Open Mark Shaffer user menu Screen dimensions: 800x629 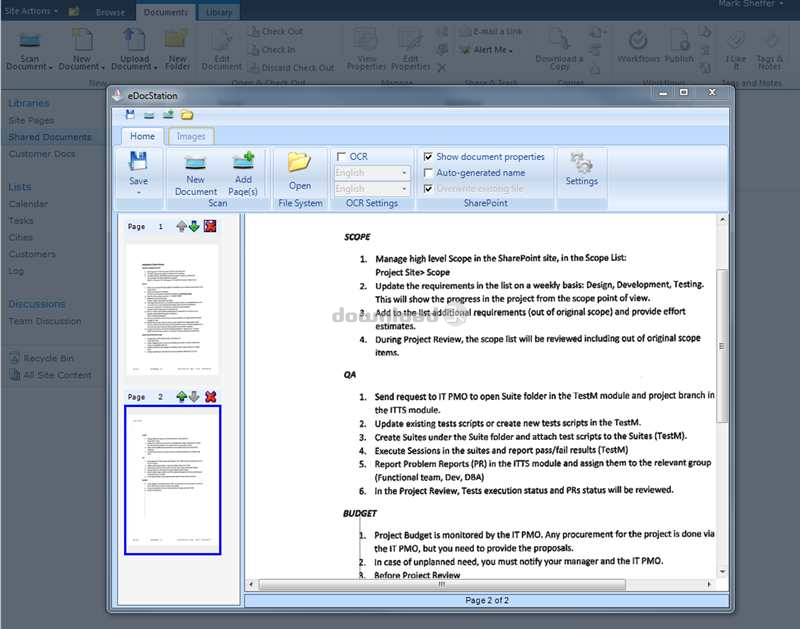[x=751, y=4]
